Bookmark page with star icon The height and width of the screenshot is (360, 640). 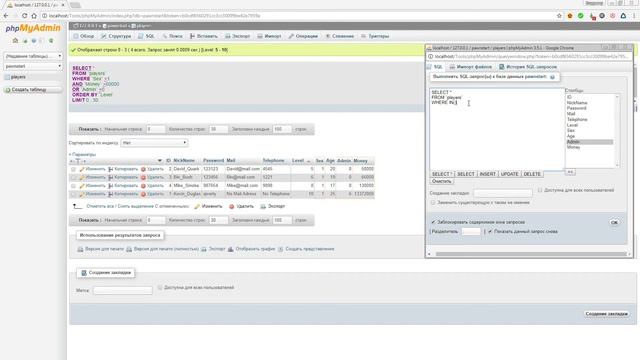coord(559,16)
